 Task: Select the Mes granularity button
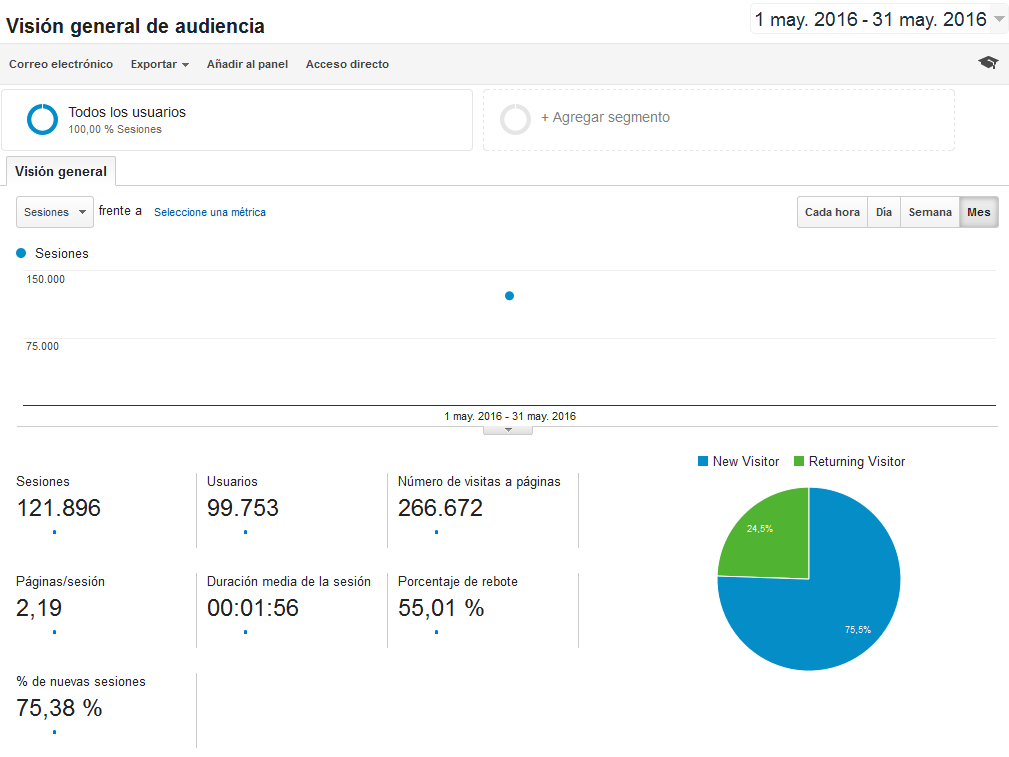(979, 212)
